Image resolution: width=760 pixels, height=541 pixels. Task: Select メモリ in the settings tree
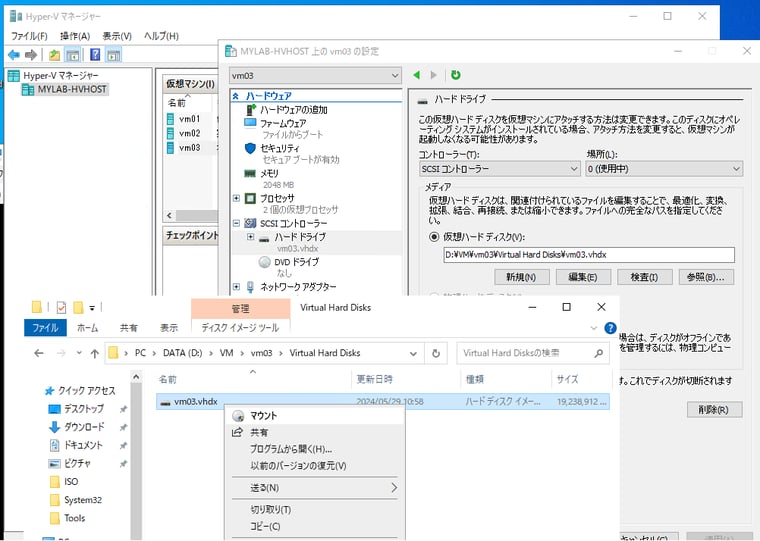click(269, 174)
